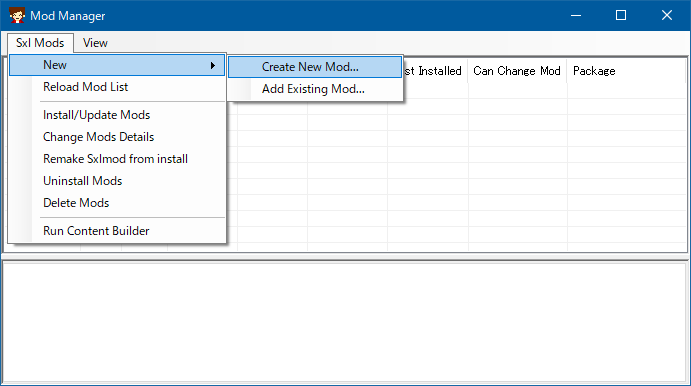Maximize the Mod Manager window
Viewport: 691px width, 386px height.
621,15
